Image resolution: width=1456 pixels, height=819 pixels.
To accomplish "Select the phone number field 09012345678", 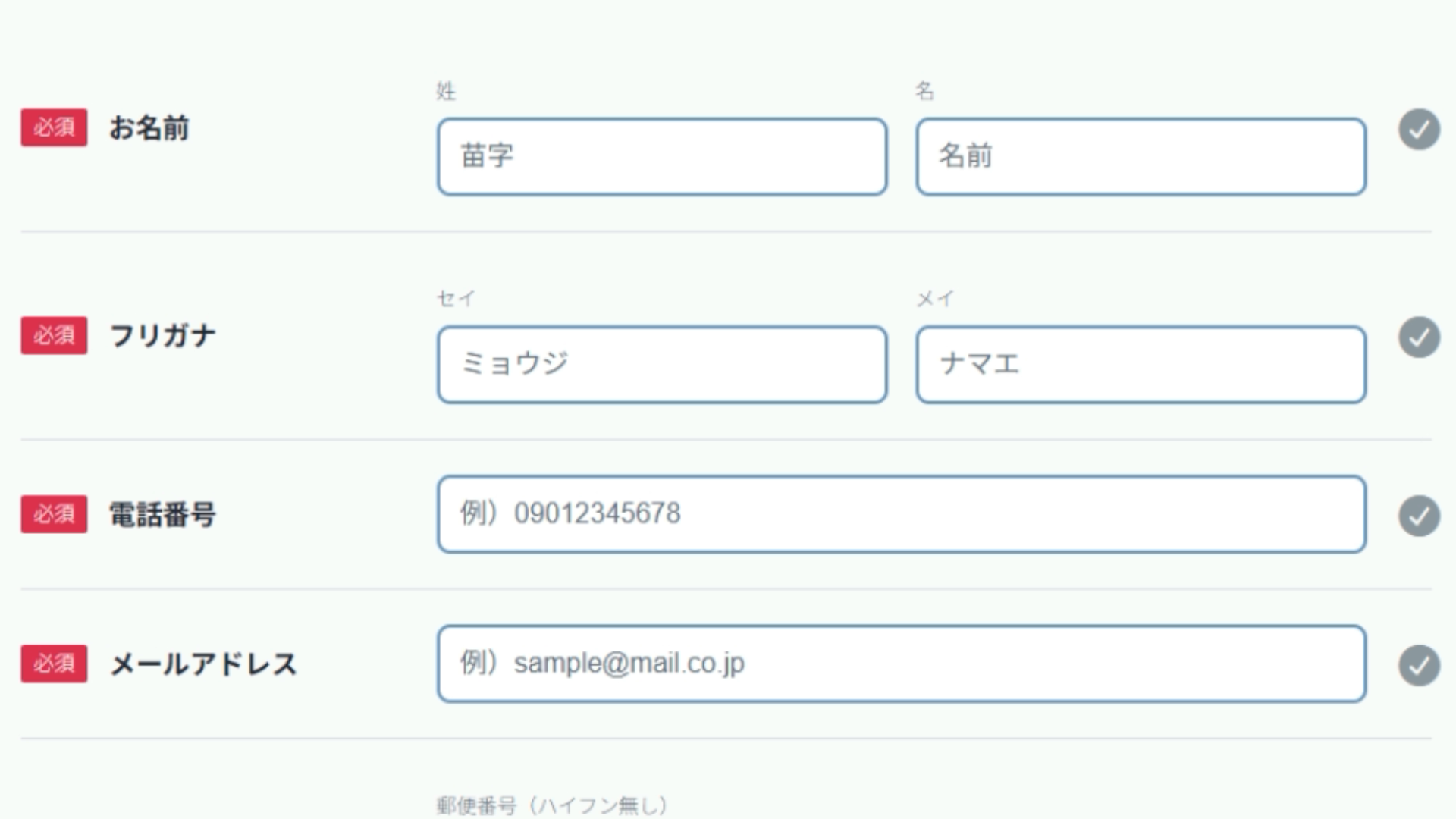I will tap(902, 514).
